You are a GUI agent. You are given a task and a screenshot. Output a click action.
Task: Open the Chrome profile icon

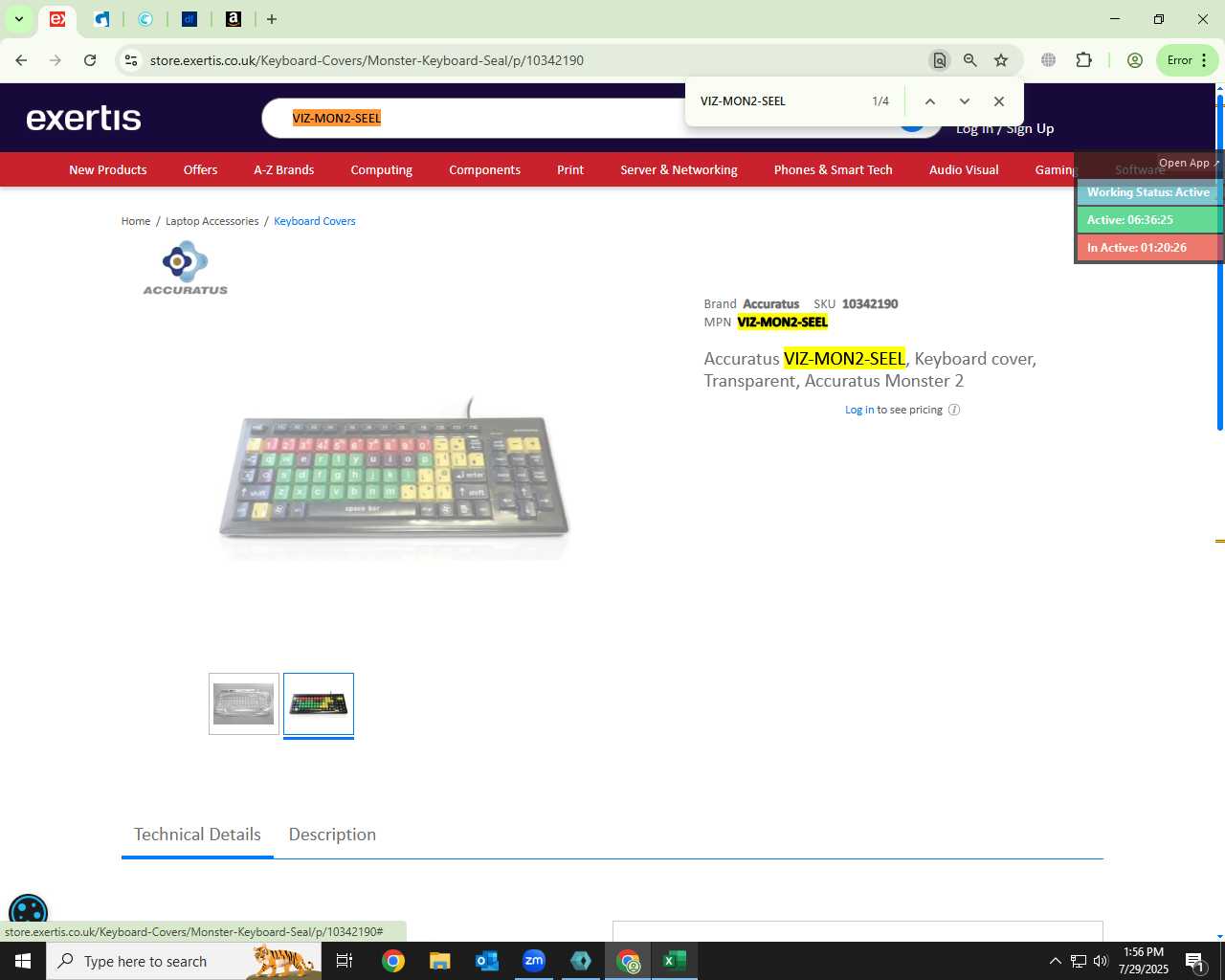click(x=1135, y=60)
